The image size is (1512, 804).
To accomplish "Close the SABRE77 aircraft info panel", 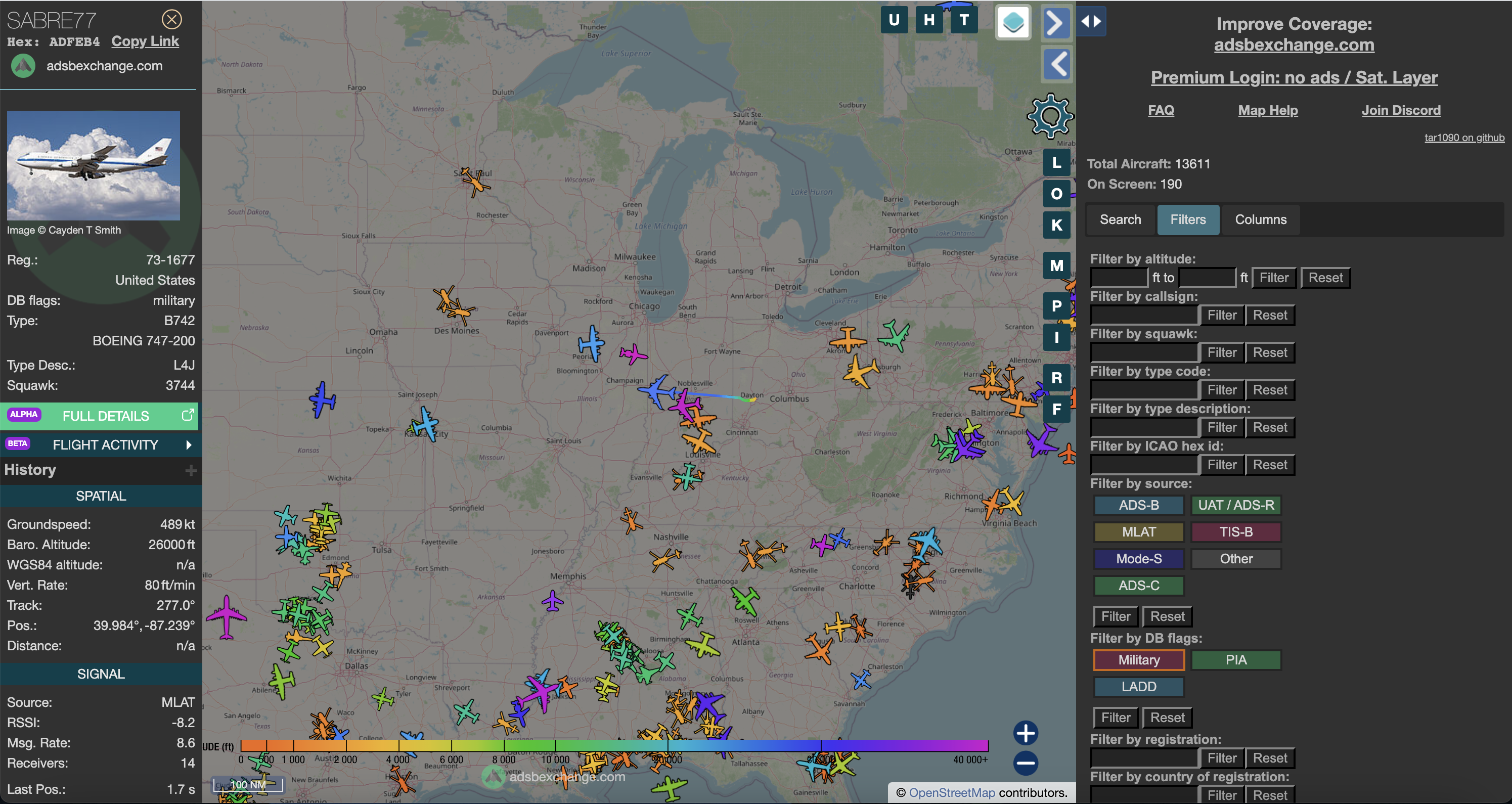I will point(171,19).
